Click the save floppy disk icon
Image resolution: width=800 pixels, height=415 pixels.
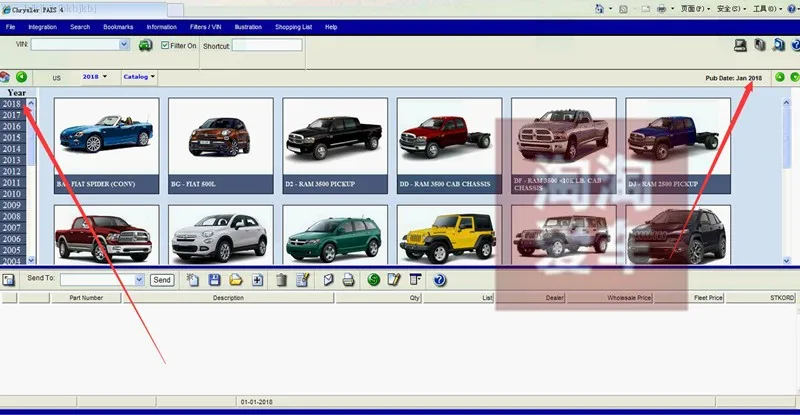pyautogui.click(x=214, y=280)
